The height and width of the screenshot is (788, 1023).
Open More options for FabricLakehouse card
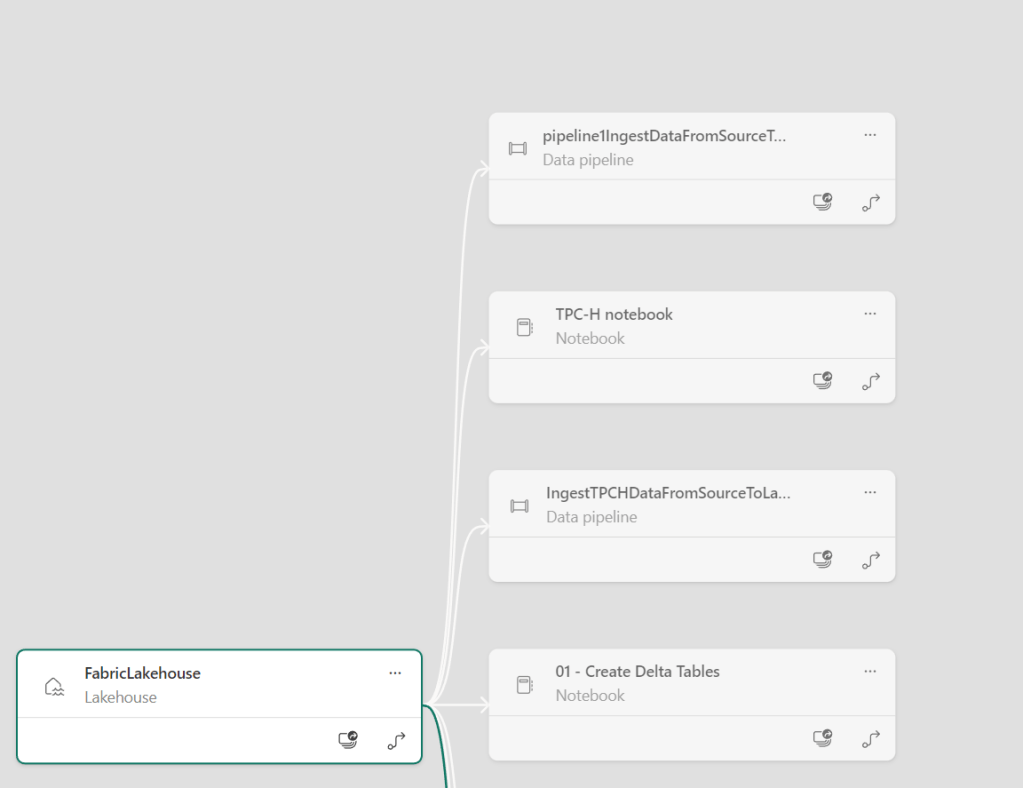(395, 673)
